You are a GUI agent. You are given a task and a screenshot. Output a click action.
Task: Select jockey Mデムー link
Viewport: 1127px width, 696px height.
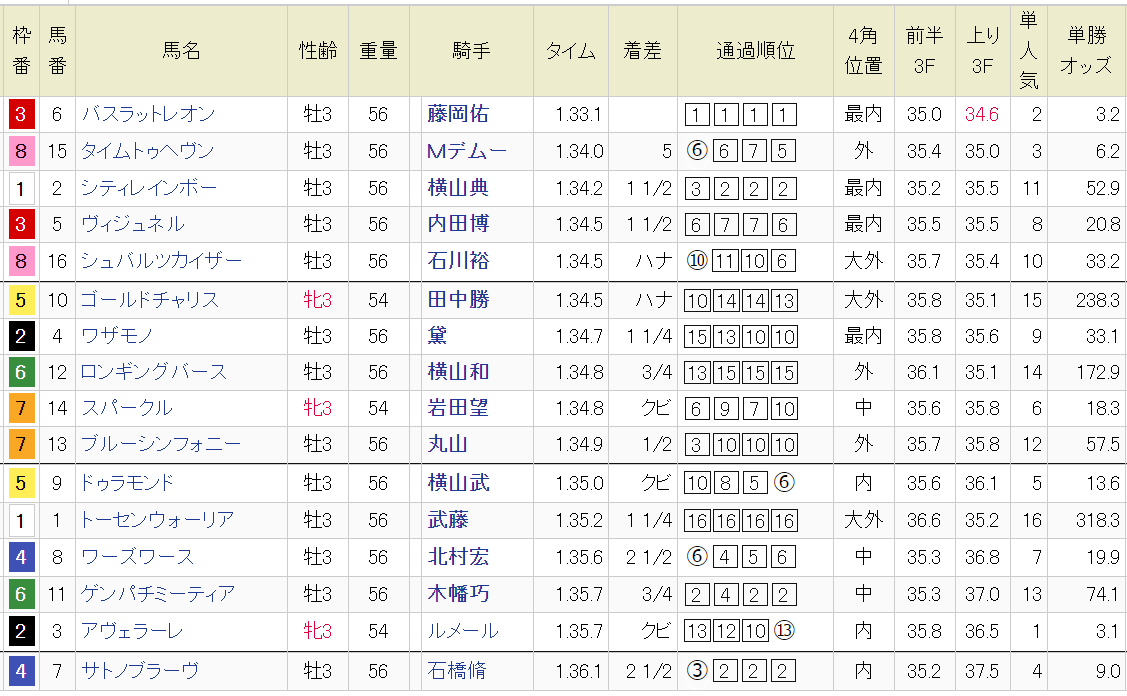pyautogui.click(x=466, y=152)
